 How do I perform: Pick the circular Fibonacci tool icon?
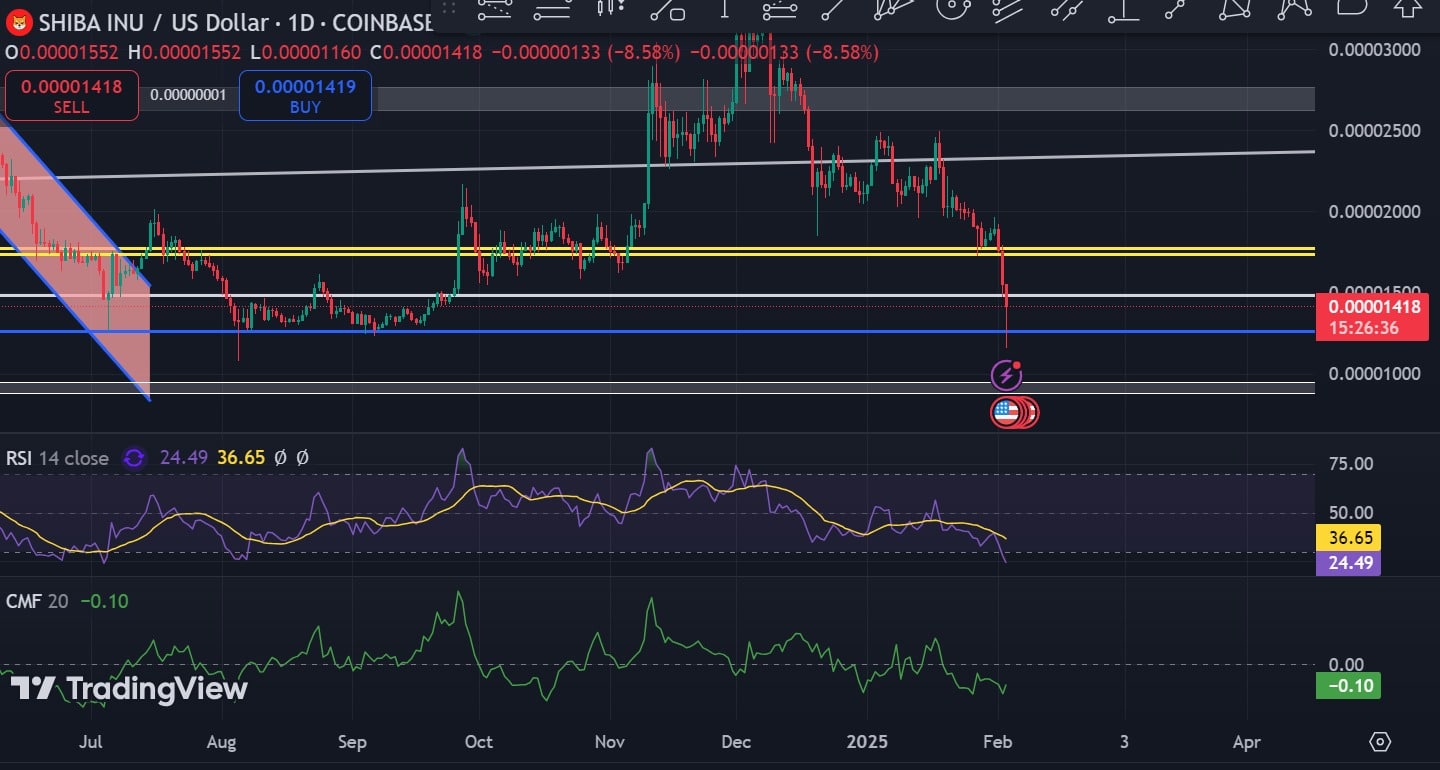tap(951, 7)
